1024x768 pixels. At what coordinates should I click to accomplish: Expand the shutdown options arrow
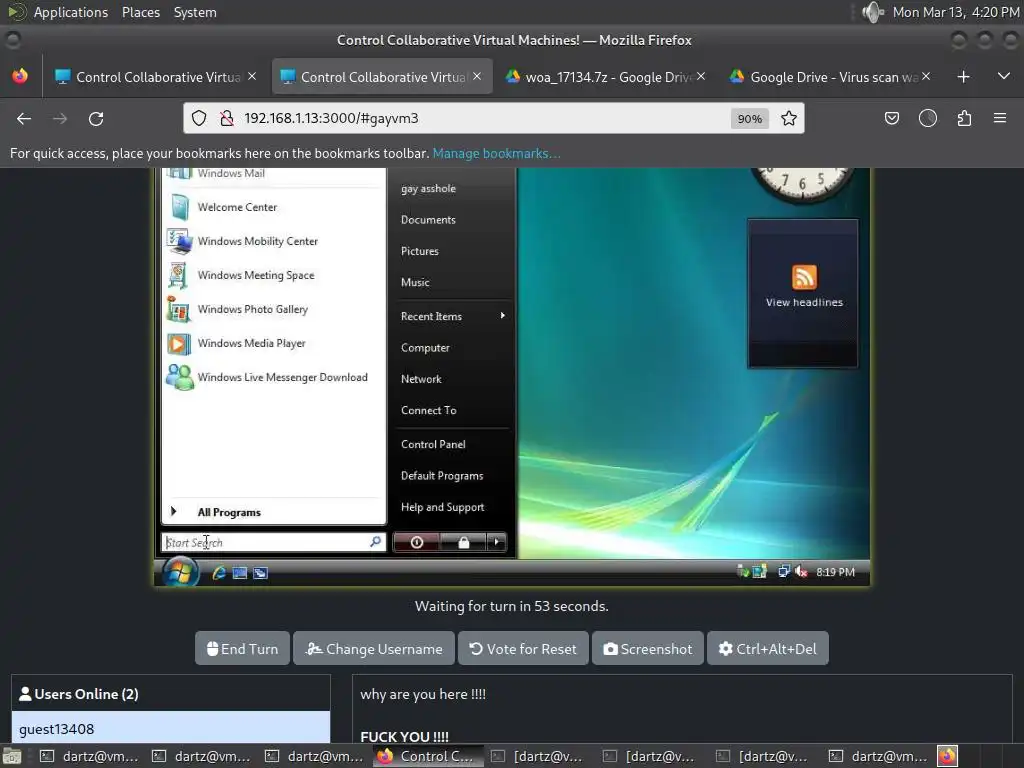tap(496, 542)
